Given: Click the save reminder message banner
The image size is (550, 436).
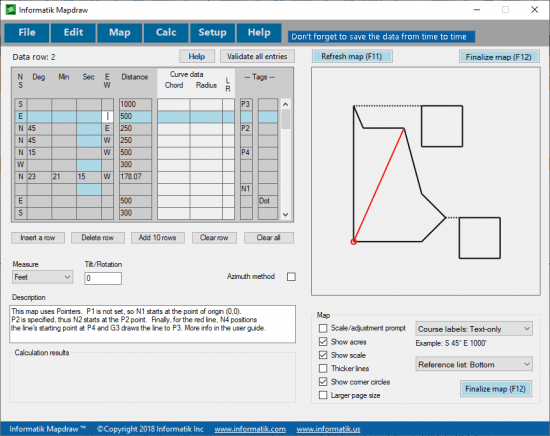Looking at the screenshot, I should click(x=381, y=36).
